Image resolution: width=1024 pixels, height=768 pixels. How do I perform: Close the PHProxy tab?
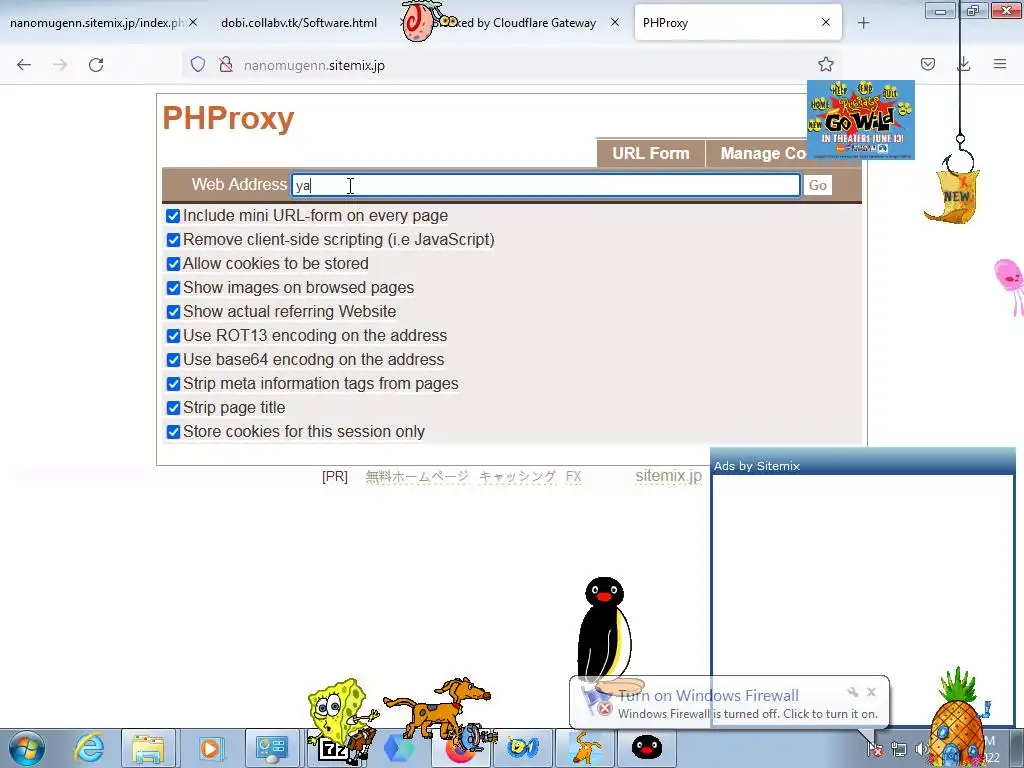tap(826, 22)
